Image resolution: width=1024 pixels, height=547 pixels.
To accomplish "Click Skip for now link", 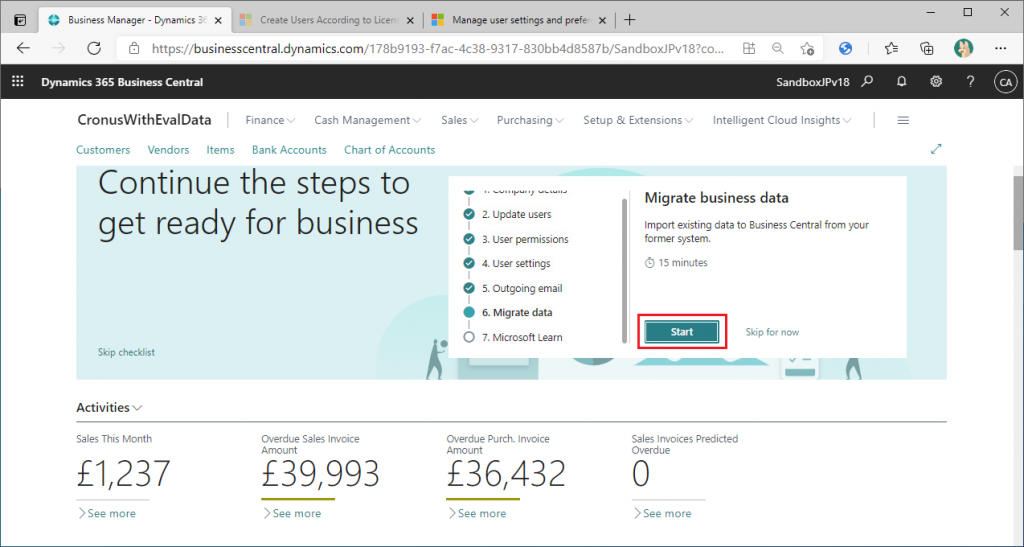I will click(772, 332).
